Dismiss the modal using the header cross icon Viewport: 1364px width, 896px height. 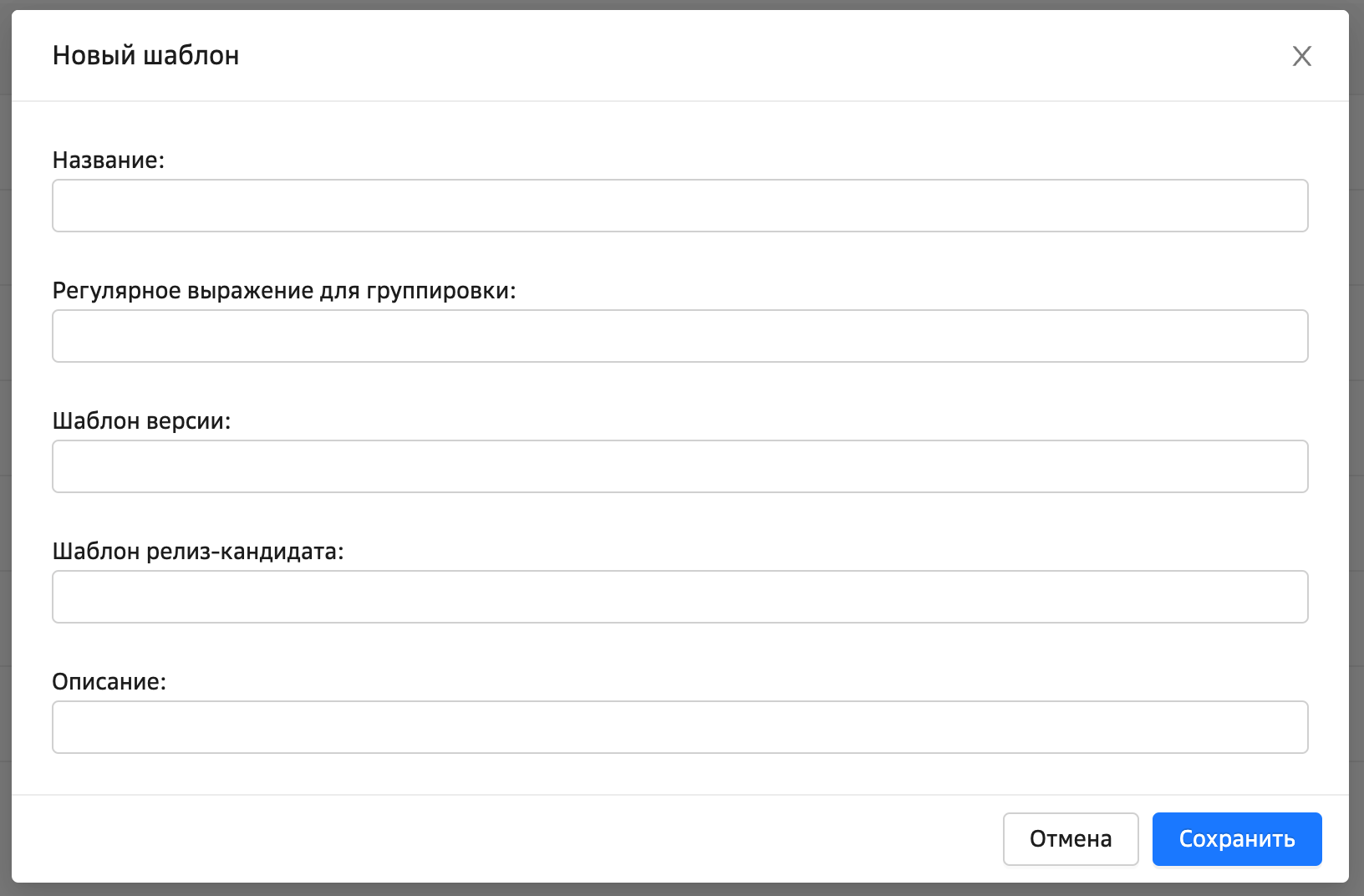(1301, 56)
